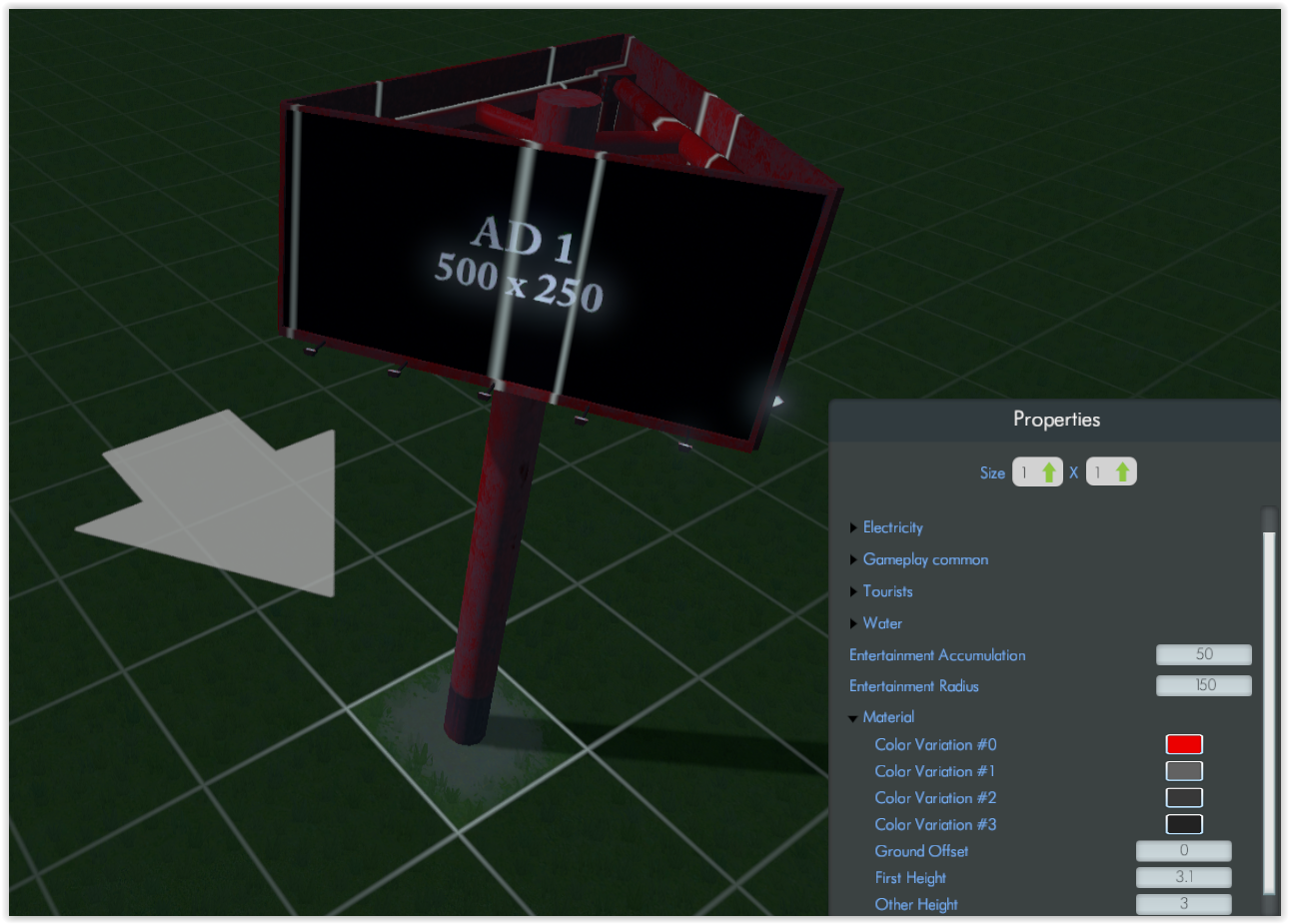Image resolution: width=1289 pixels, height=924 pixels.
Task: Expand the Electricity section
Action: pyautogui.click(x=853, y=527)
